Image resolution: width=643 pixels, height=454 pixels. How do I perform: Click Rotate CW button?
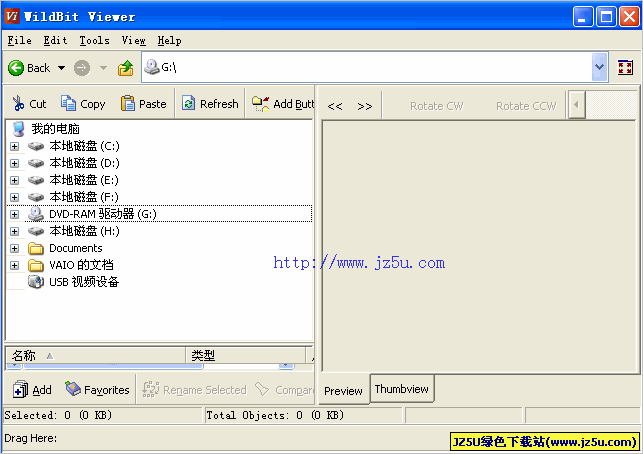[x=436, y=106]
